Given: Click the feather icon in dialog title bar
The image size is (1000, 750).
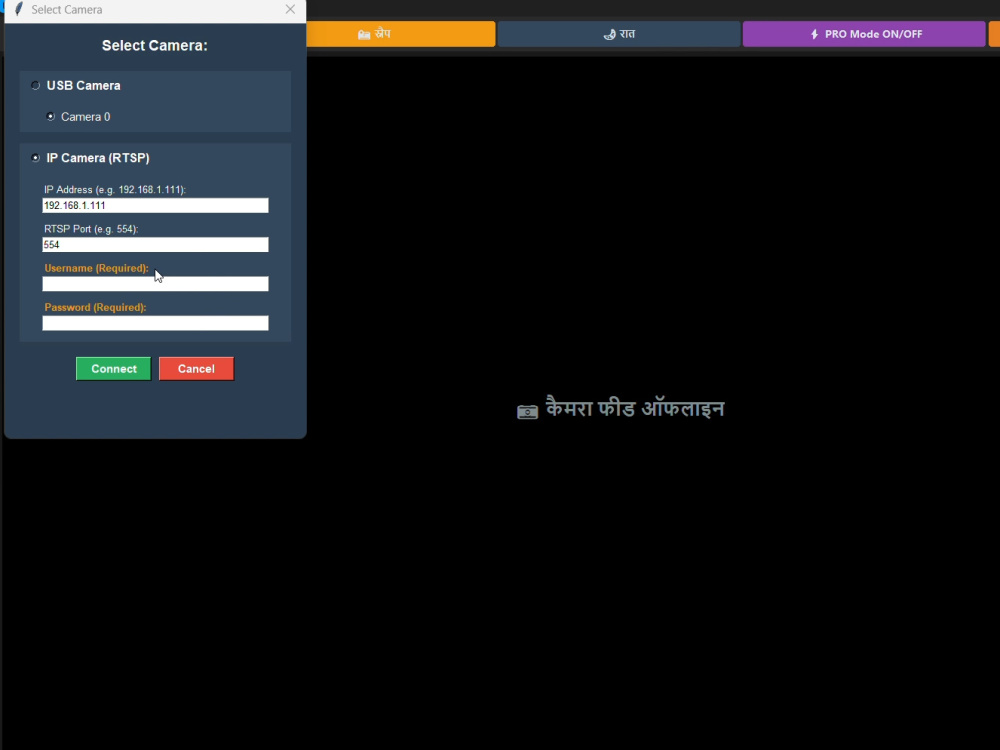Looking at the screenshot, I should pyautogui.click(x=18, y=10).
